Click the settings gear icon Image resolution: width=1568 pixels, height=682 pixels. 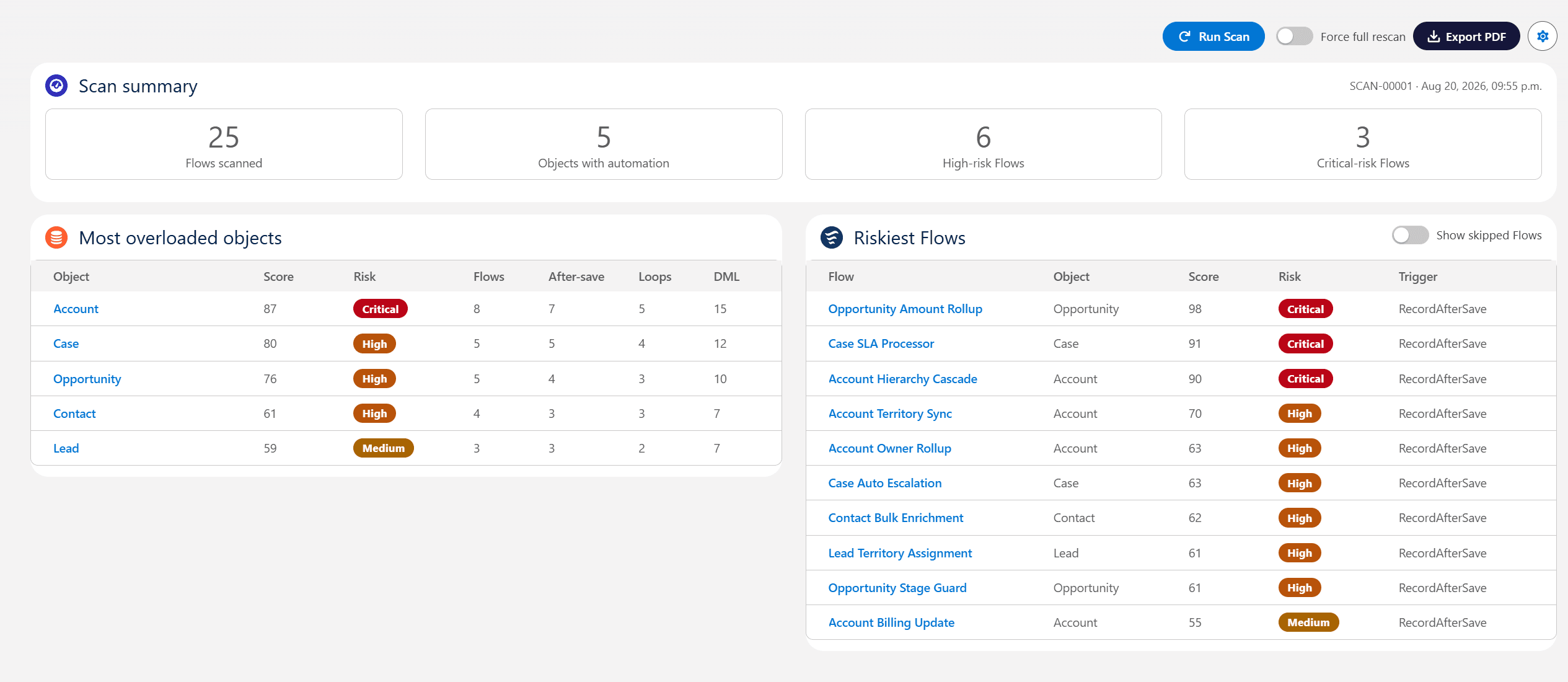(x=1542, y=37)
